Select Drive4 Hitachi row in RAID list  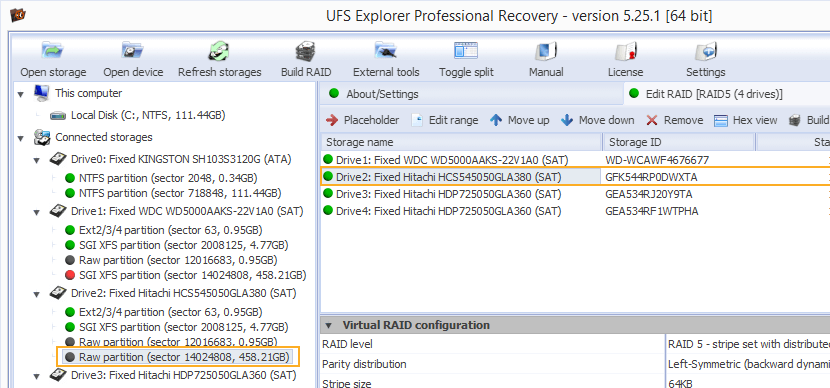pos(575,211)
